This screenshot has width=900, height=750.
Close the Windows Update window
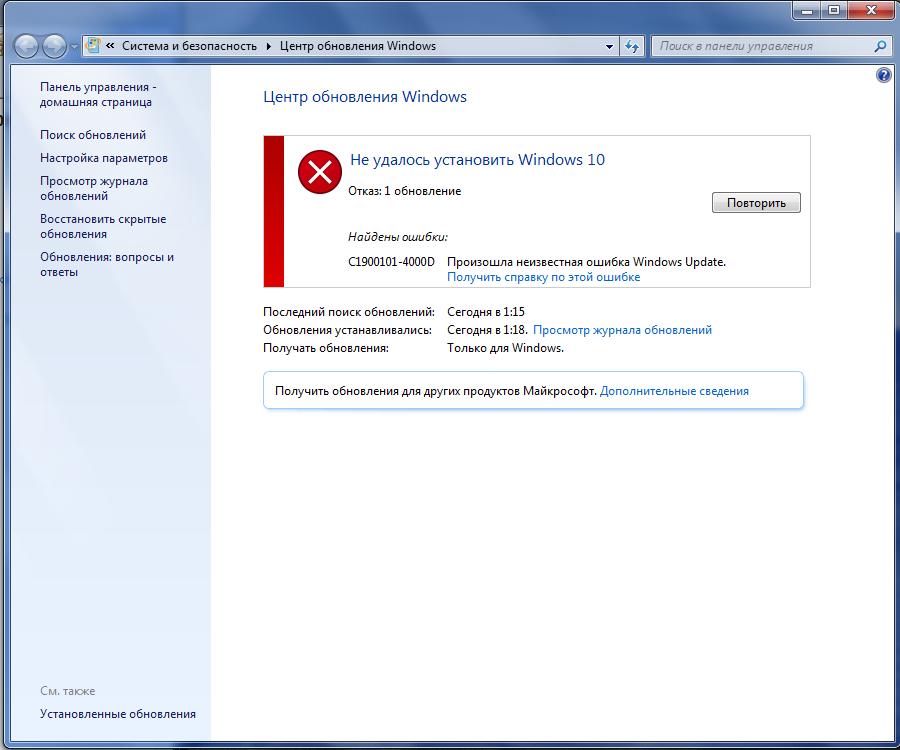(870, 10)
